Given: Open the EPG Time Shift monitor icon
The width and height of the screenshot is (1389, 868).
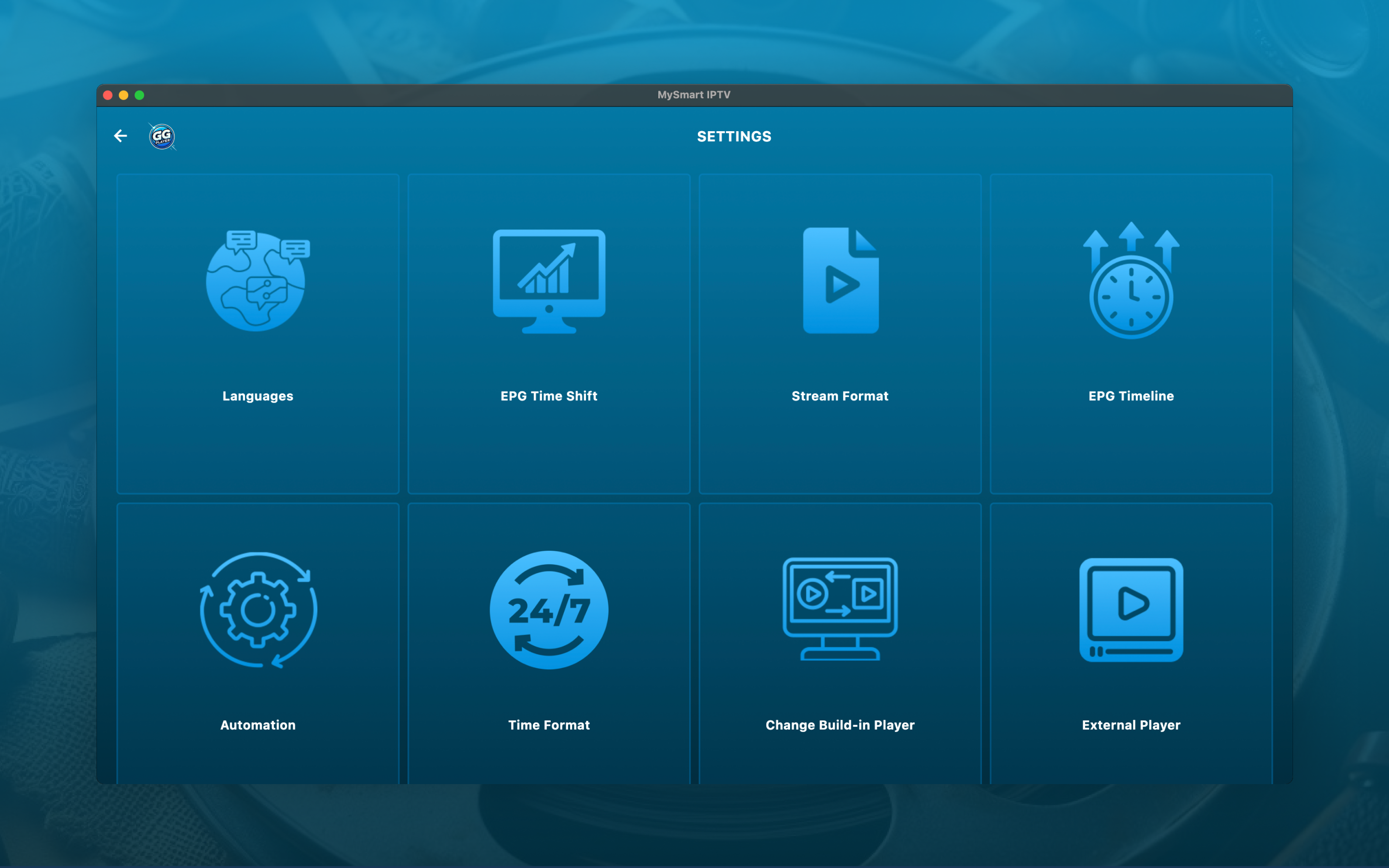Looking at the screenshot, I should (549, 281).
